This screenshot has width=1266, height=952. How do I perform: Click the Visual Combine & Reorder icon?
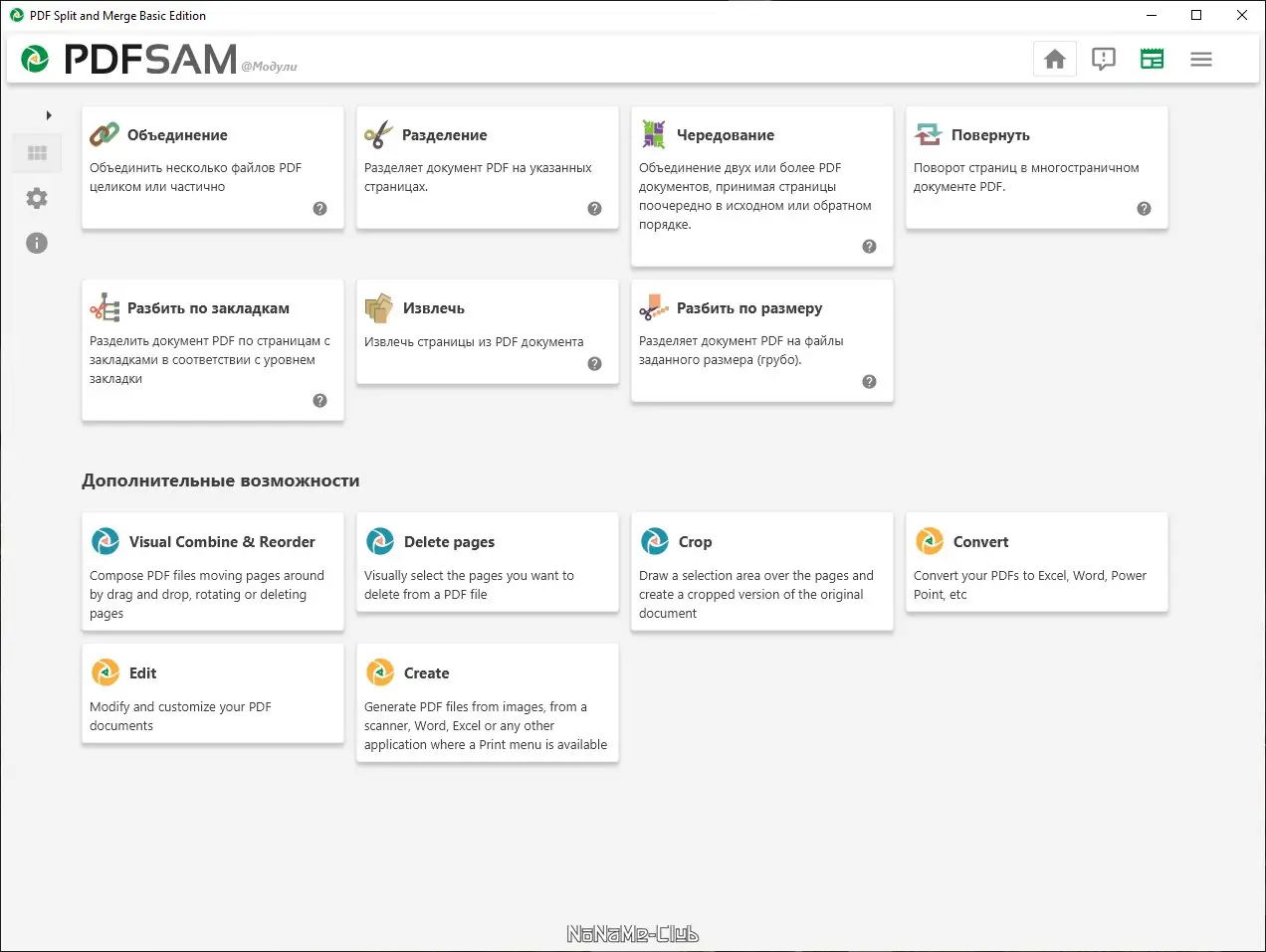coord(105,541)
